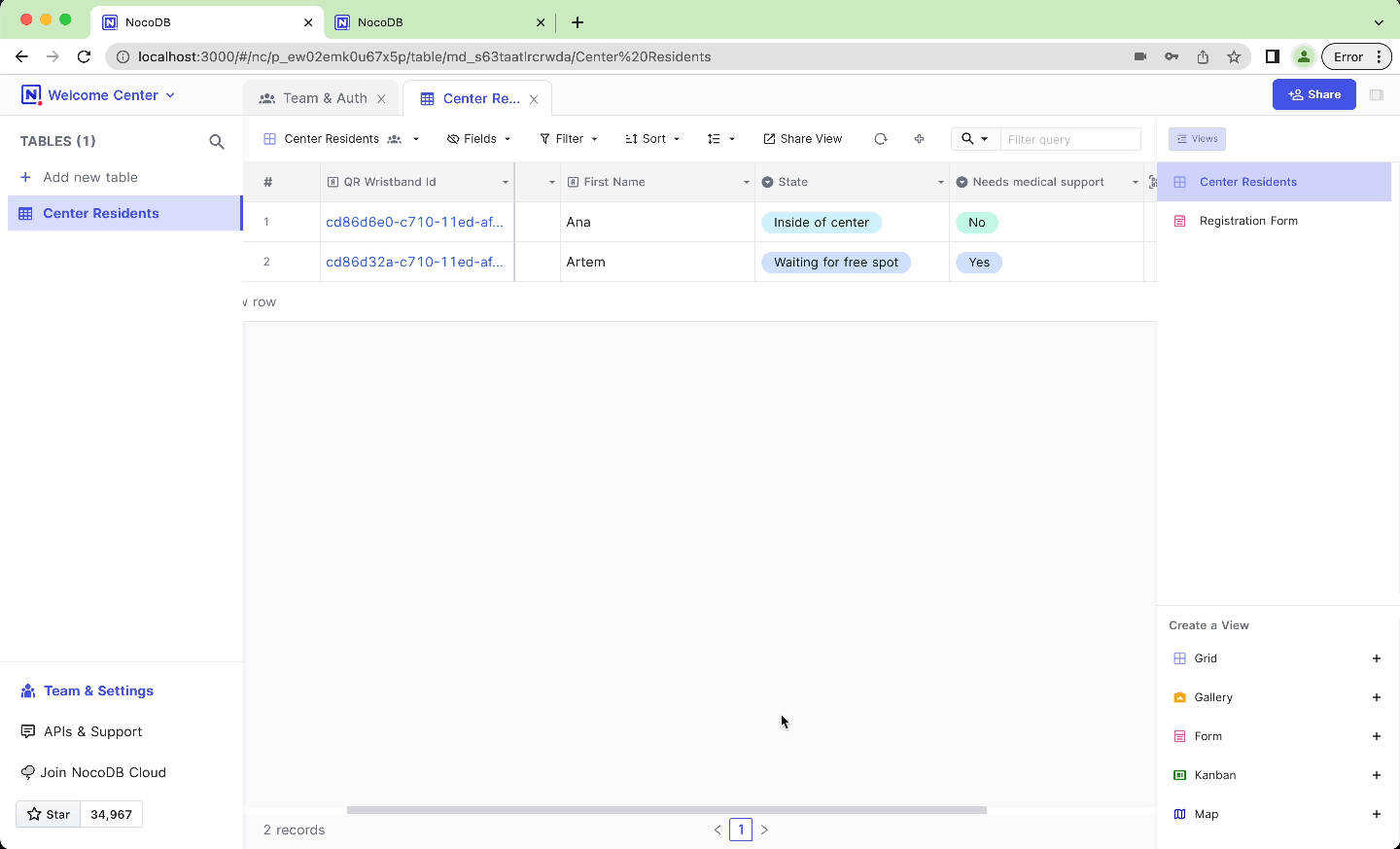Viewport: 1400px width, 849px height.
Task: Select the Center Residents table in sidebar
Action: pos(124,213)
